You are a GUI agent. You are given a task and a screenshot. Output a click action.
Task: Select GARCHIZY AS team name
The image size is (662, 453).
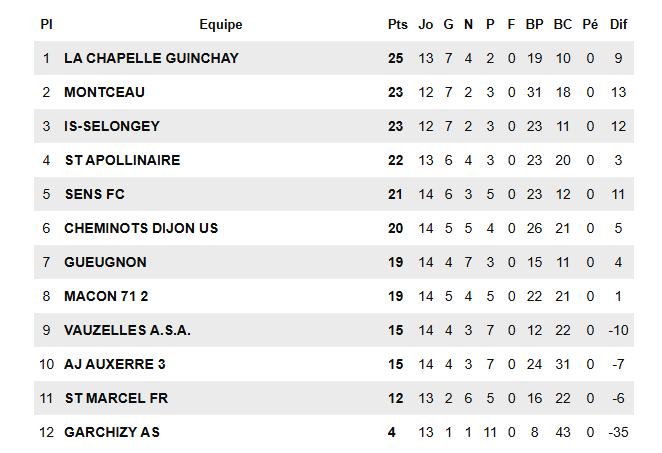112,432
